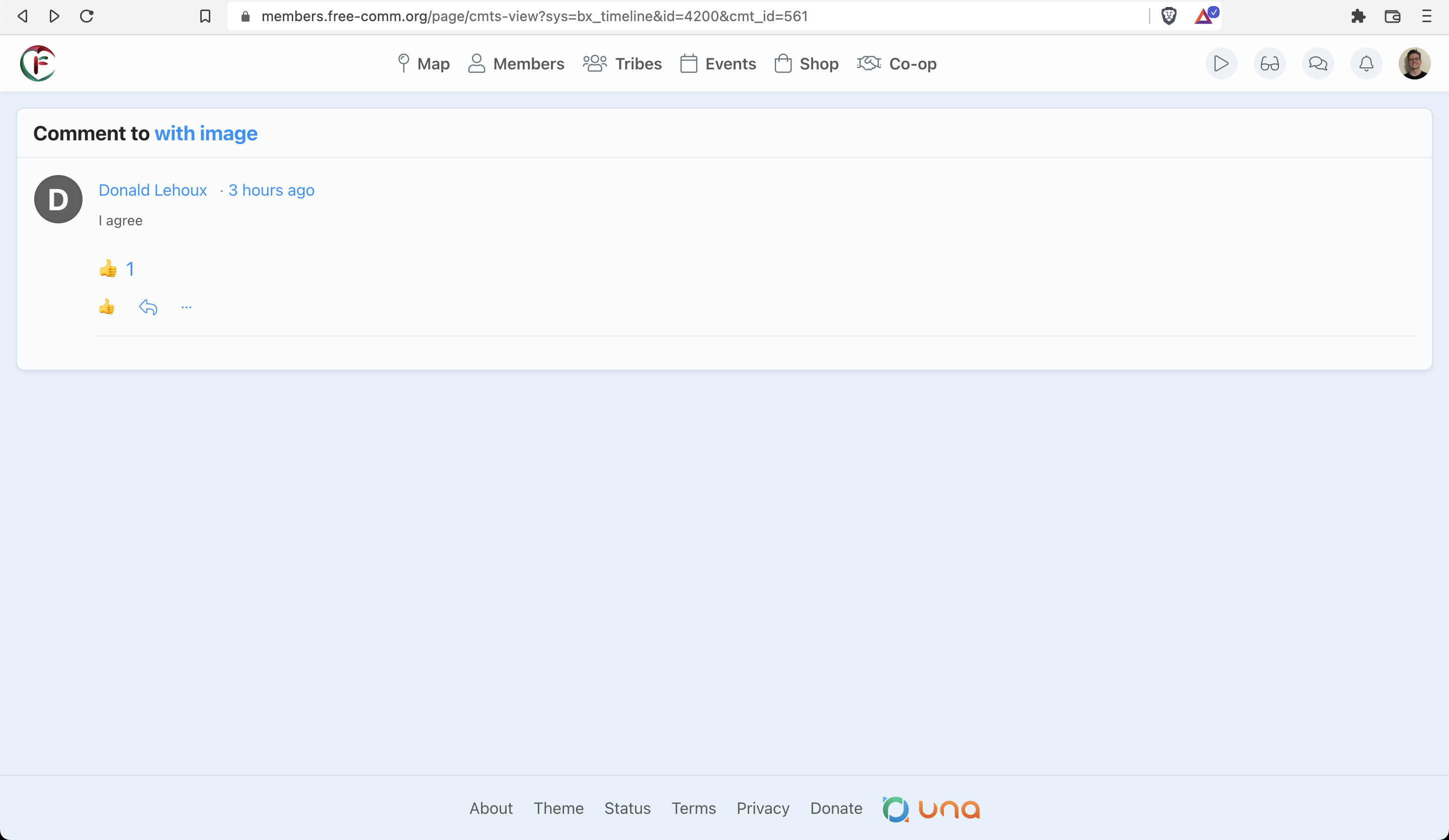Click the glasses icon in header
The image size is (1449, 840).
1269,63
